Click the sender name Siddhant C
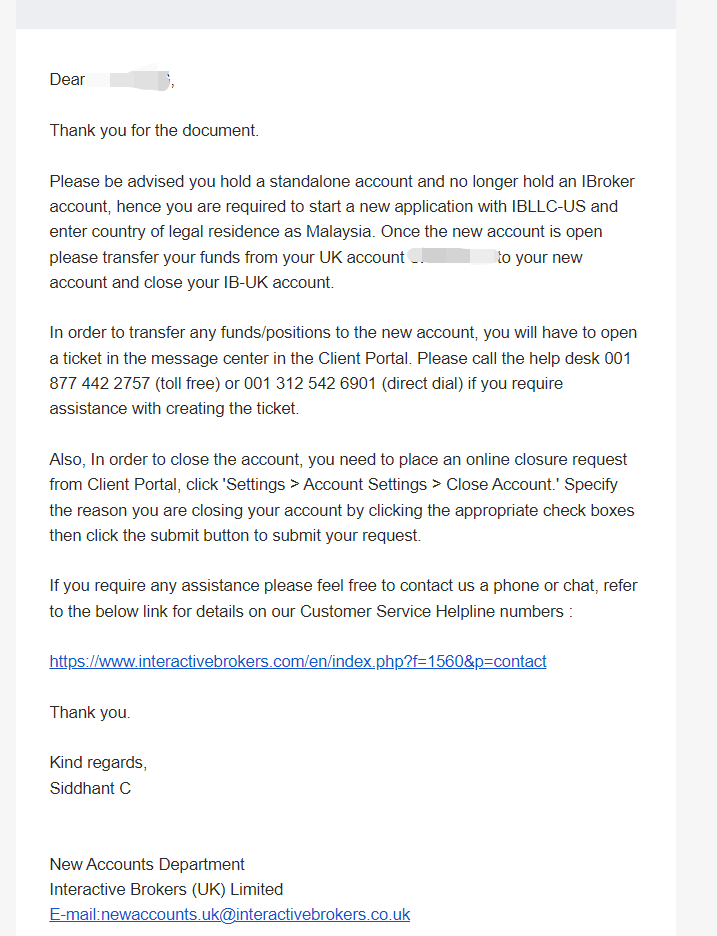The image size is (717, 936). click(x=90, y=788)
